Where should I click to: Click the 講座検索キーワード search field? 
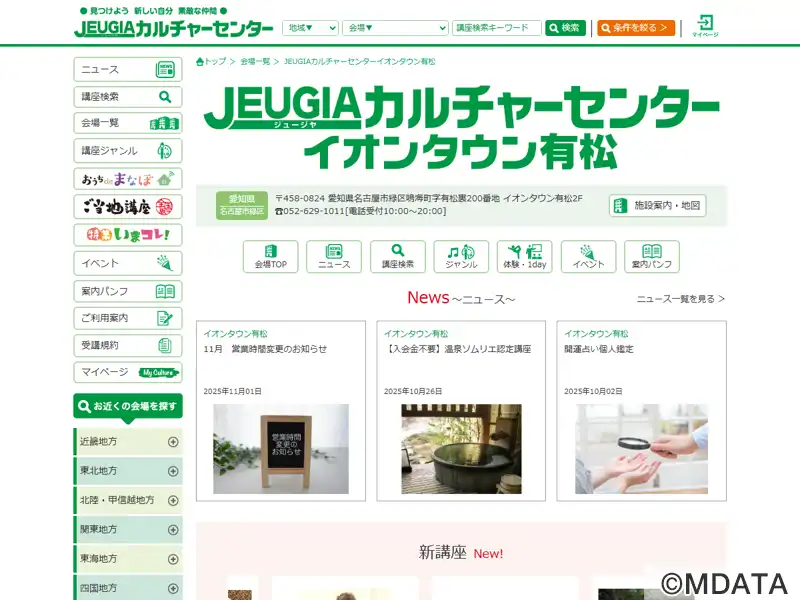click(496, 28)
